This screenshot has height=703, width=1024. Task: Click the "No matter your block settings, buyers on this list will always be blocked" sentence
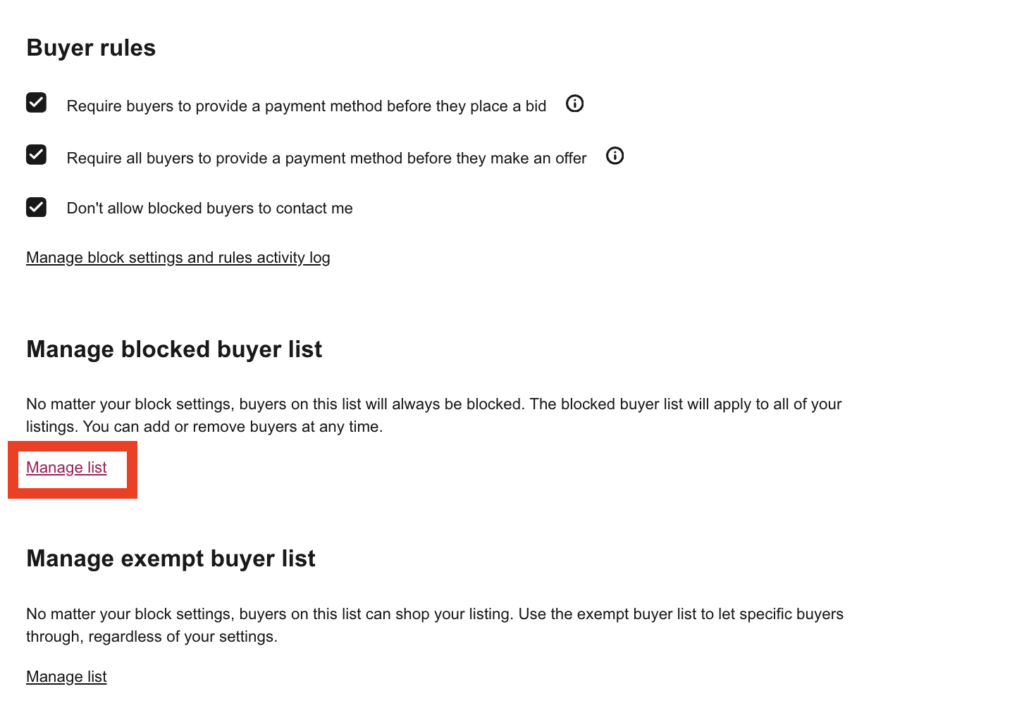pyautogui.click(x=276, y=404)
